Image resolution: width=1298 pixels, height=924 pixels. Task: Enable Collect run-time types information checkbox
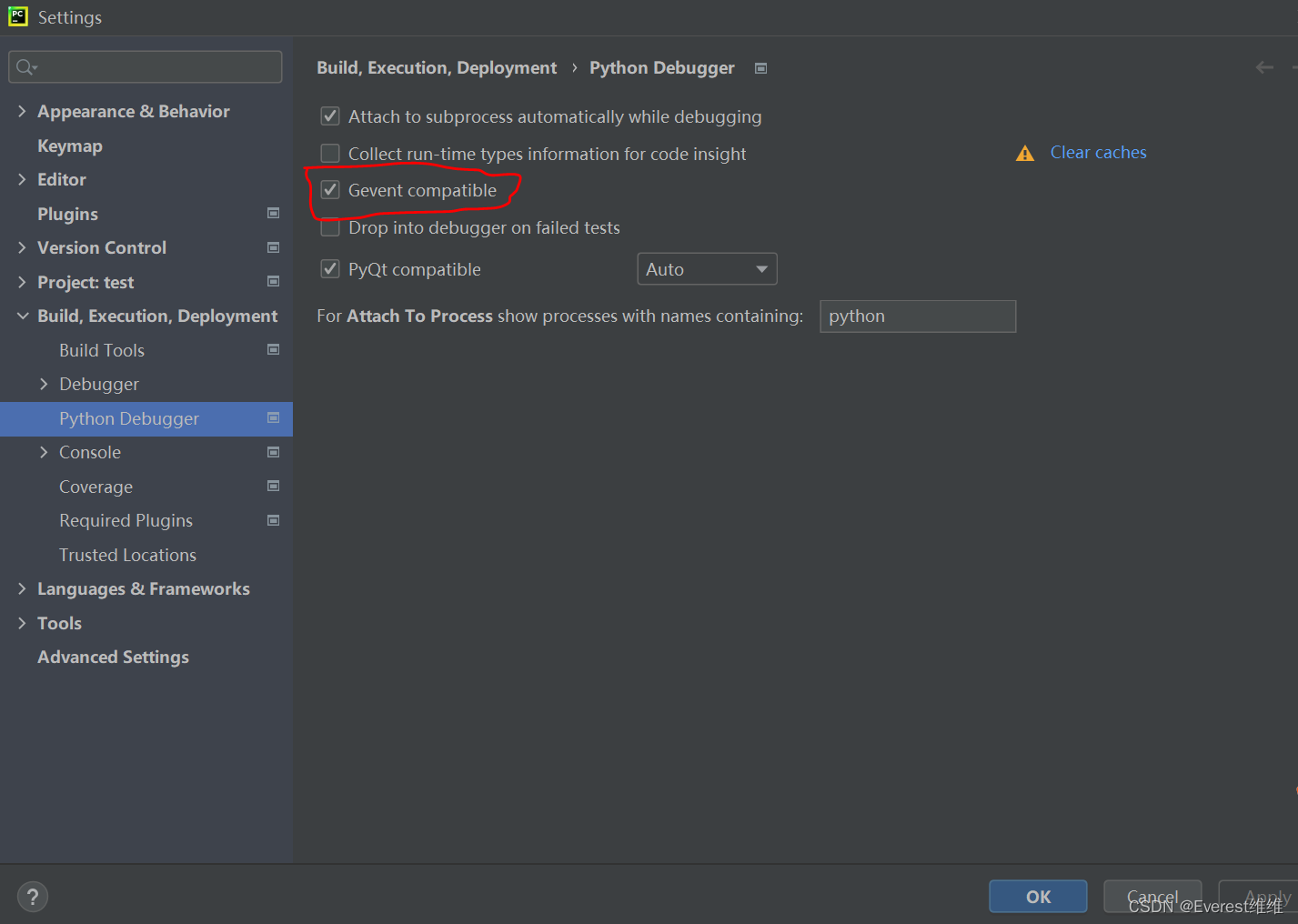click(x=330, y=153)
